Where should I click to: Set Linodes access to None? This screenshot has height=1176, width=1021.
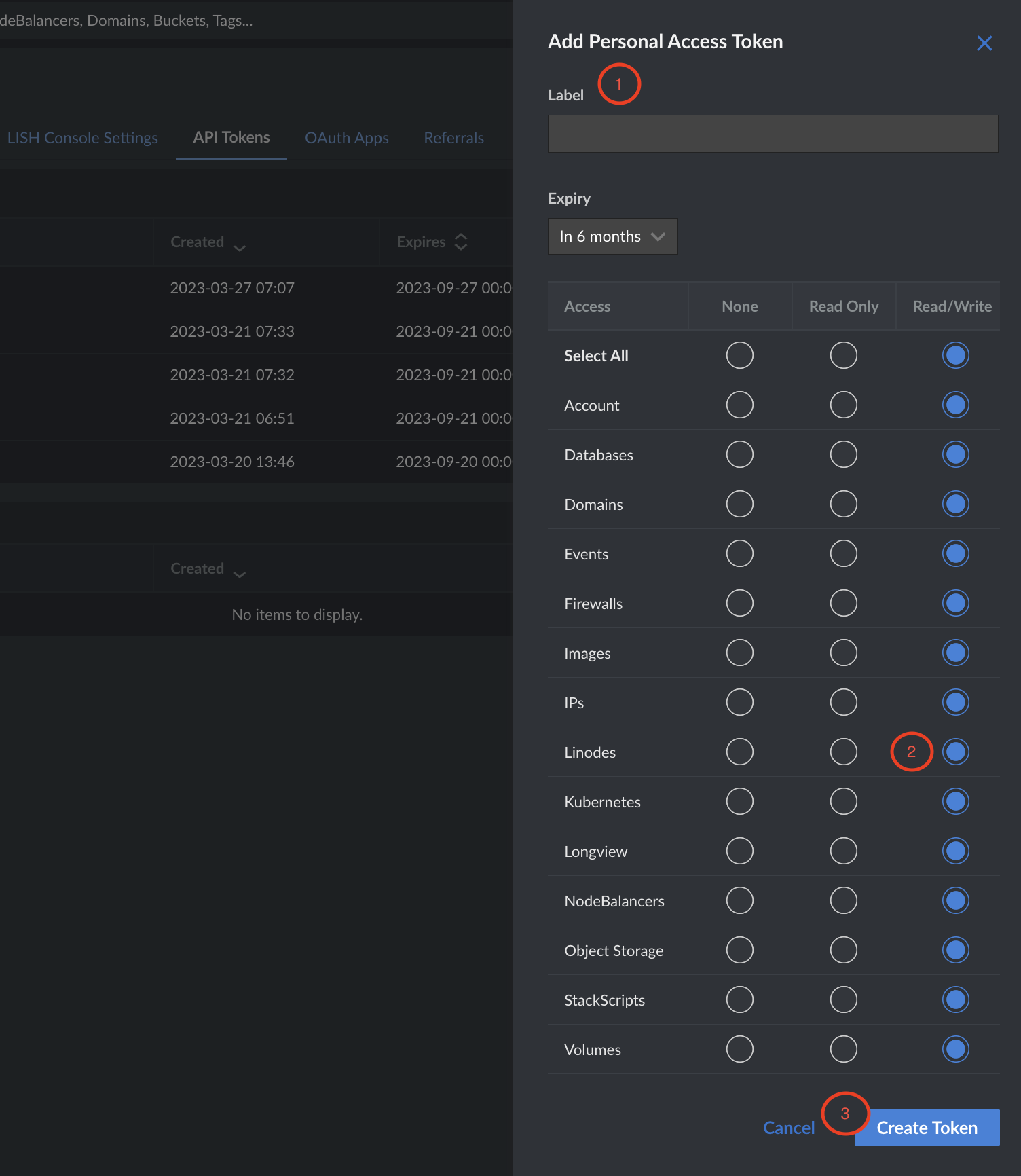click(739, 752)
